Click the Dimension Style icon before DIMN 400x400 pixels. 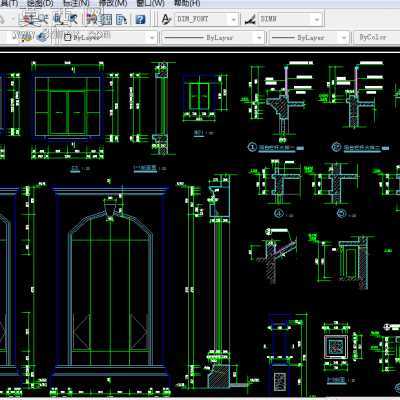pyautogui.click(x=250, y=19)
